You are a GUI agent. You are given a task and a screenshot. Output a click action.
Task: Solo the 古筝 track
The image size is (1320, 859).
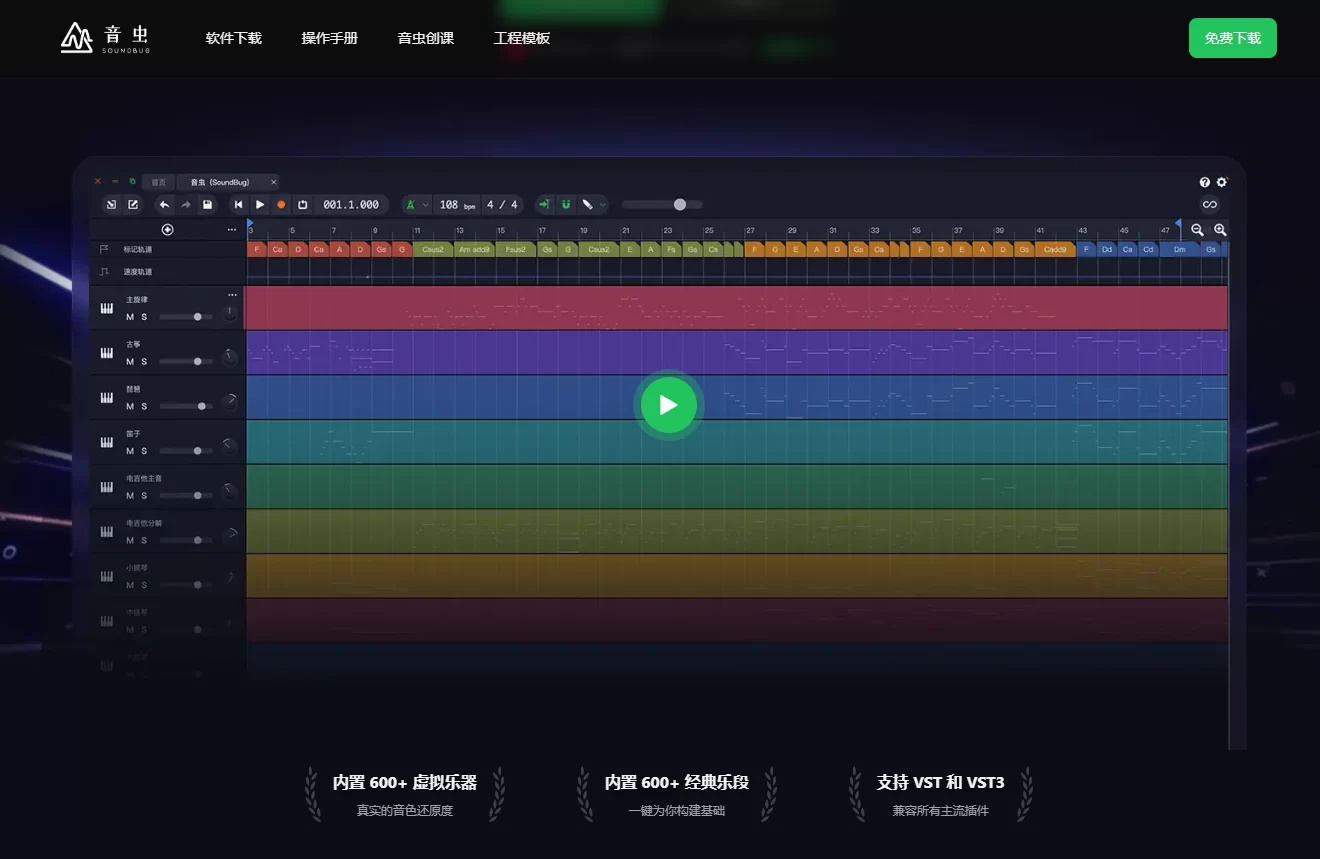click(144, 362)
